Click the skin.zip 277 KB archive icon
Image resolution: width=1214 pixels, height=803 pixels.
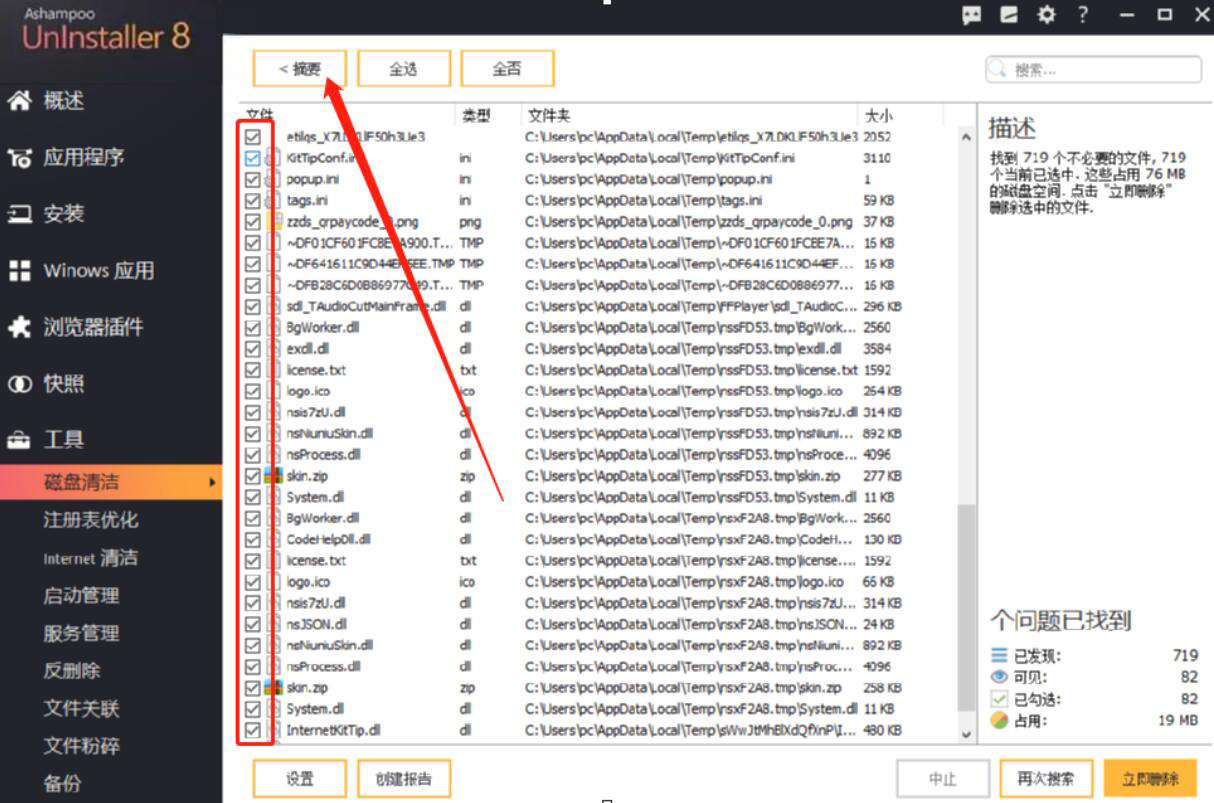[x=273, y=476]
